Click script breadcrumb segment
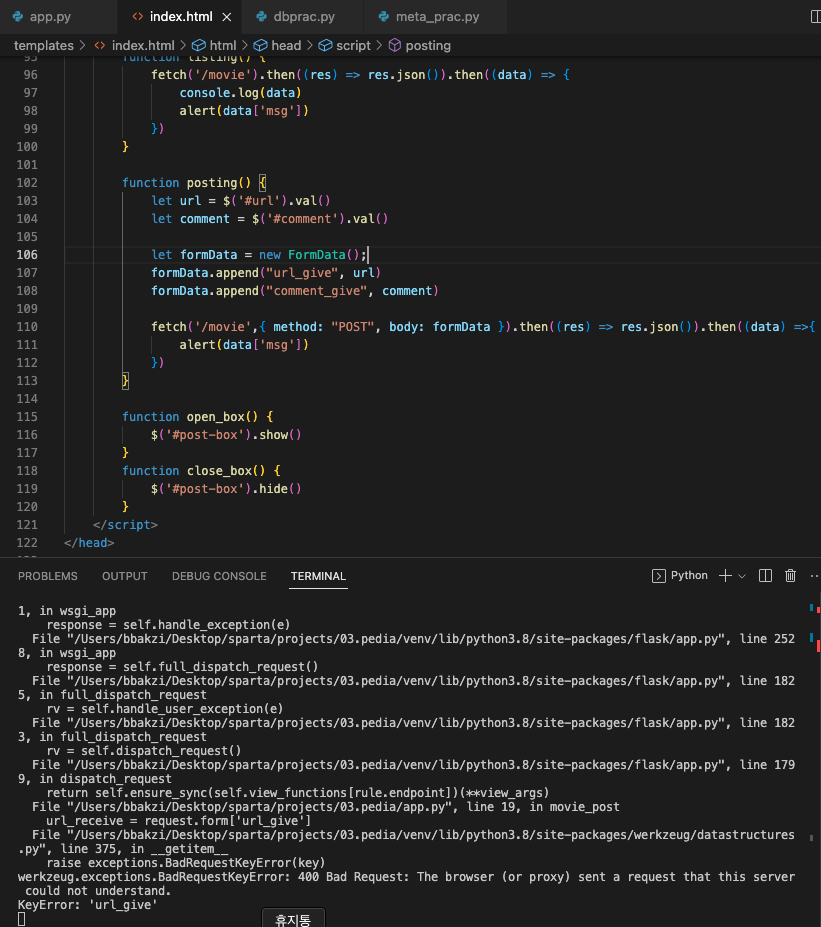Viewport: 821px width, 927px height. (x=353, y=46)
